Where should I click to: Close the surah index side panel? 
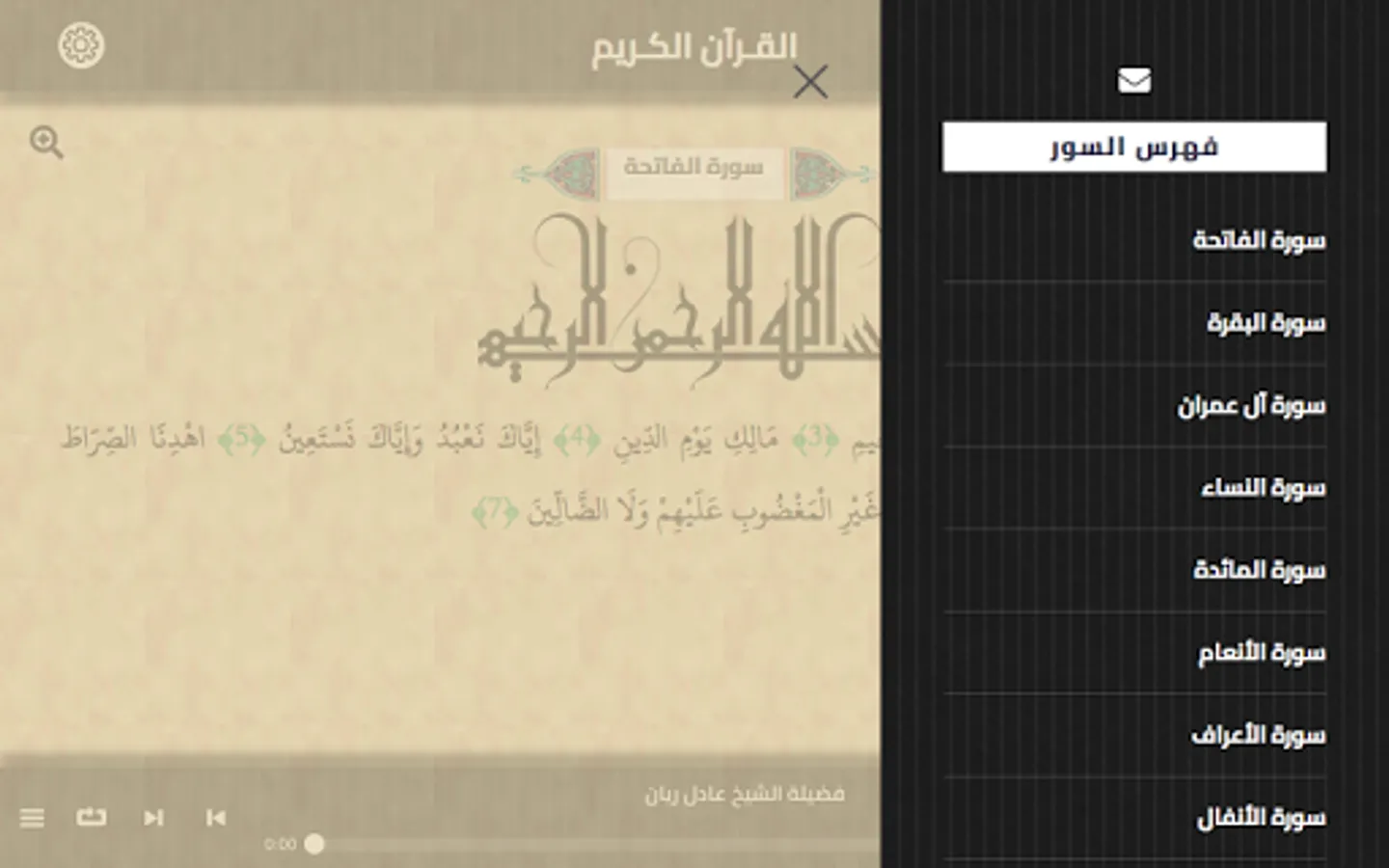[810, 83]
